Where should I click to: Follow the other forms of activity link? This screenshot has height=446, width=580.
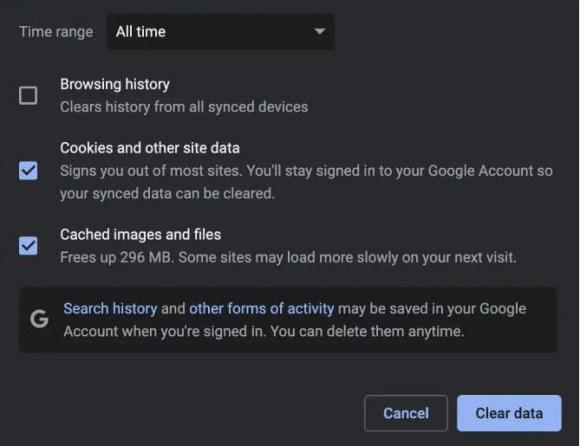coord(262,309)
